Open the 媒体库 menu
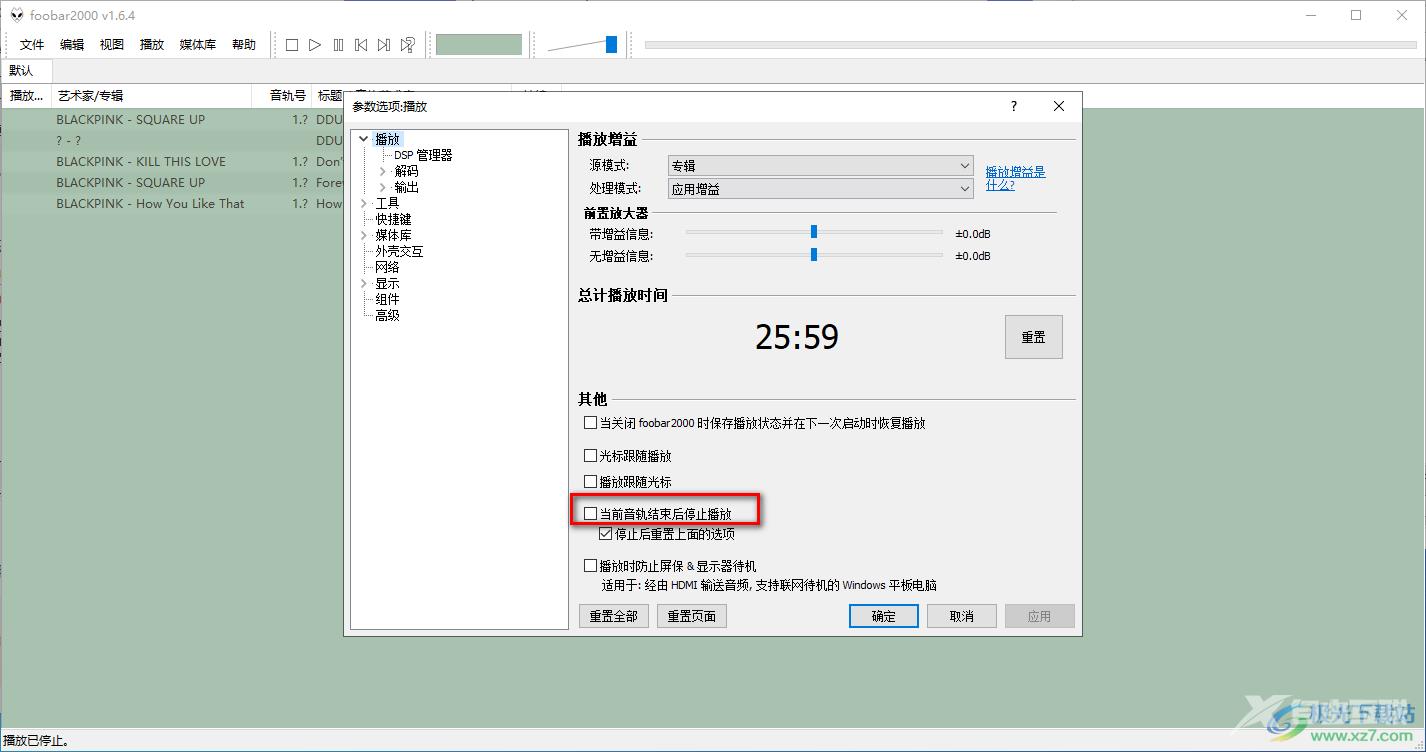 pos(198,45)
